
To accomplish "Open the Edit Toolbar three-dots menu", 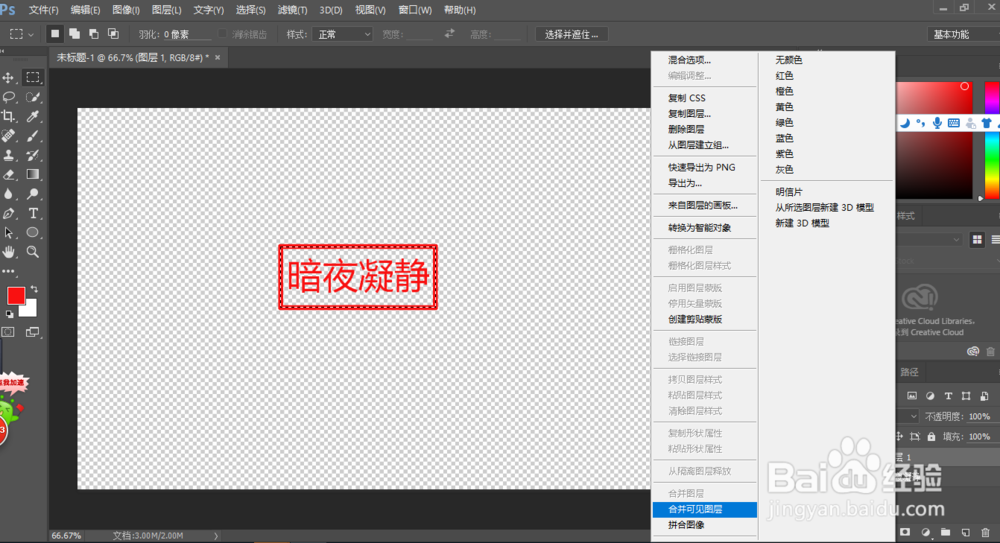I will (8, 271).
